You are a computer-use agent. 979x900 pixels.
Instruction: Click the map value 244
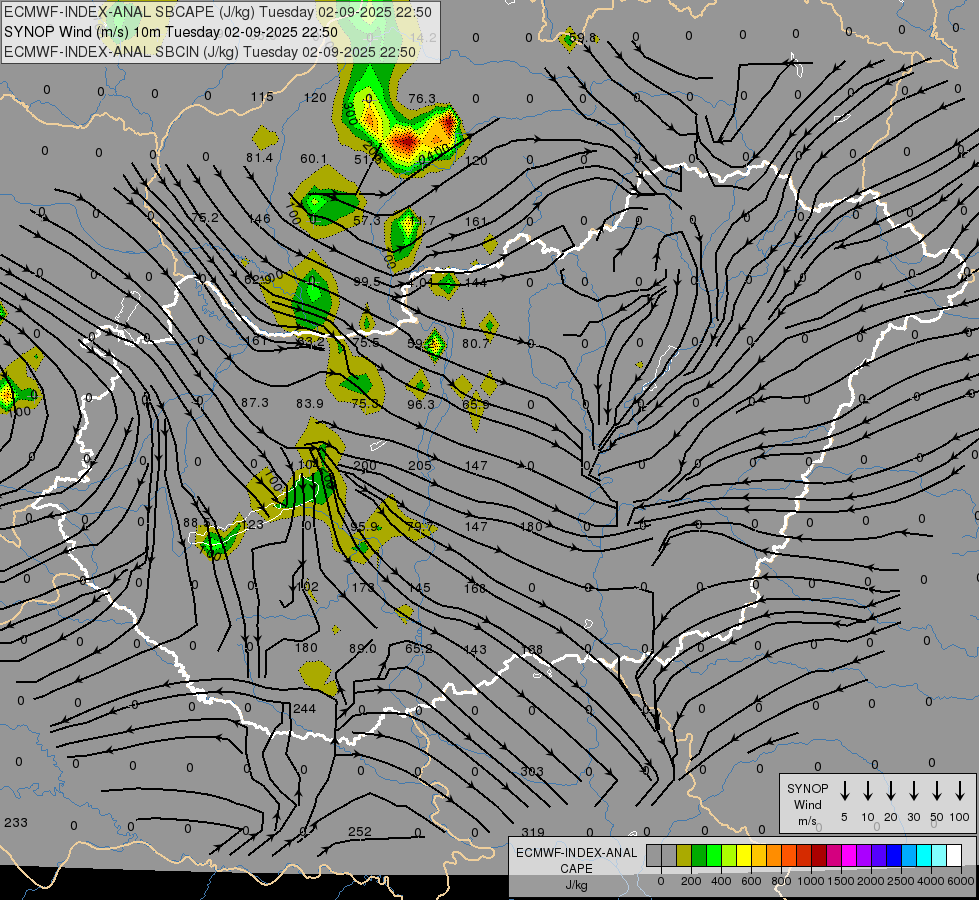pos(304,709)
